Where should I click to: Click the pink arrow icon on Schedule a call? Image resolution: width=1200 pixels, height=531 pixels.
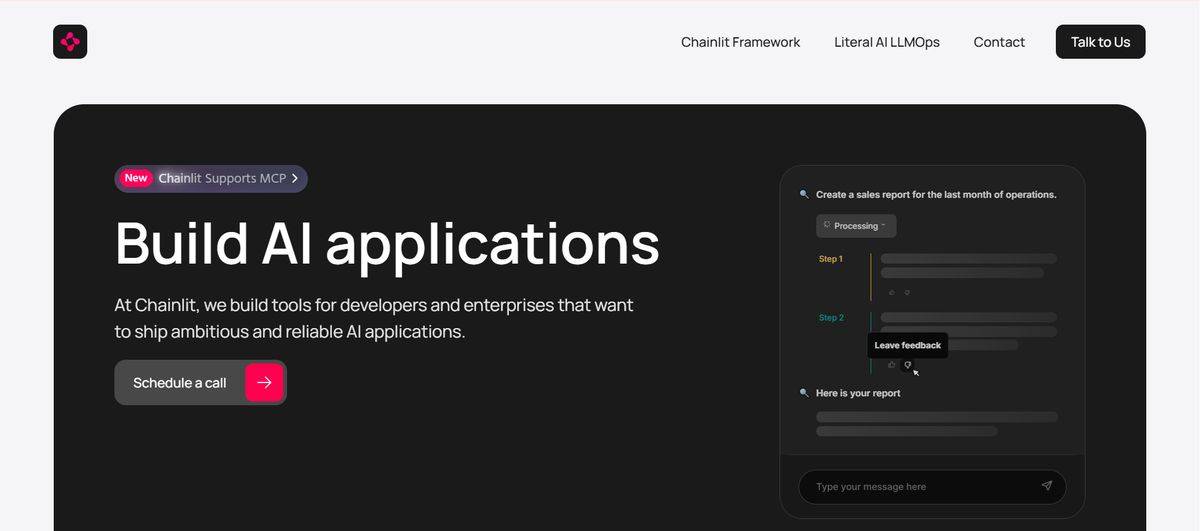(264, 382)
